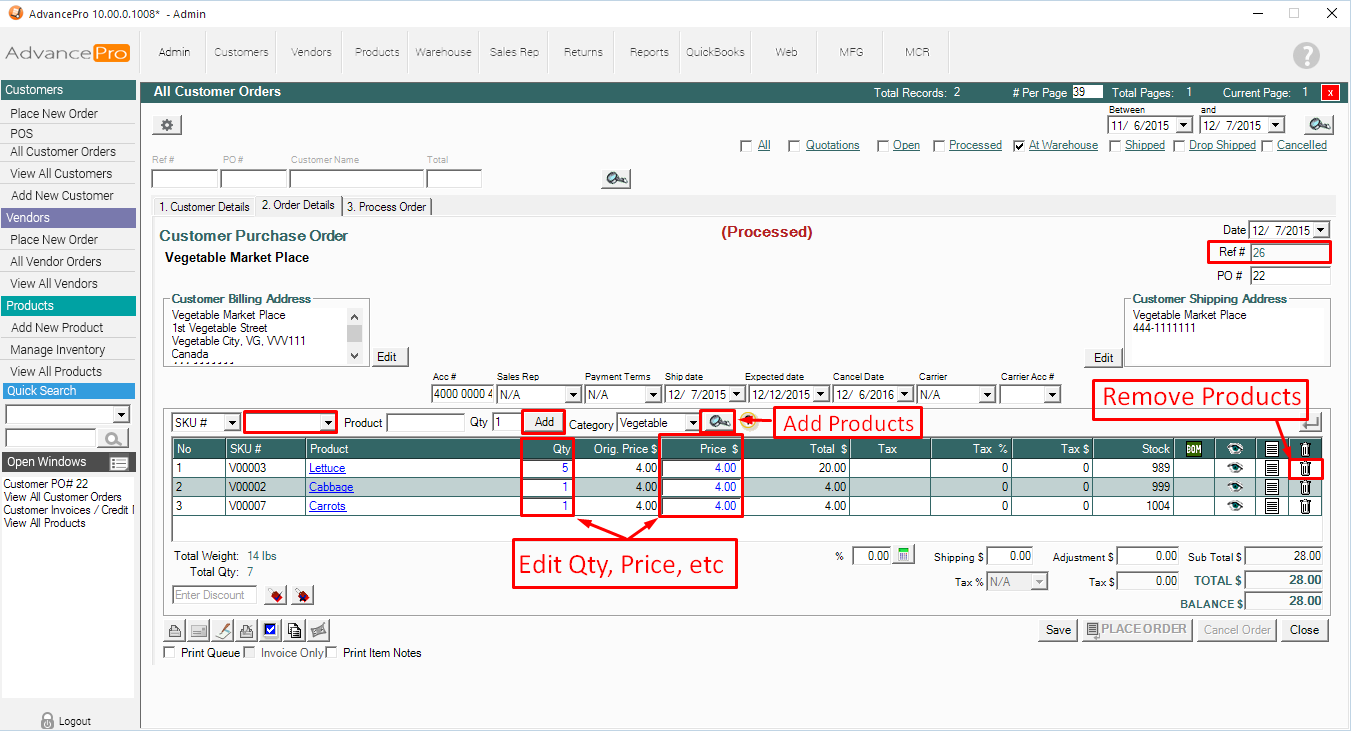Image resolution: width=1351 pixels, height=731 pixels.
Task: Click the help question mark icon
Action: (1305, 55)
